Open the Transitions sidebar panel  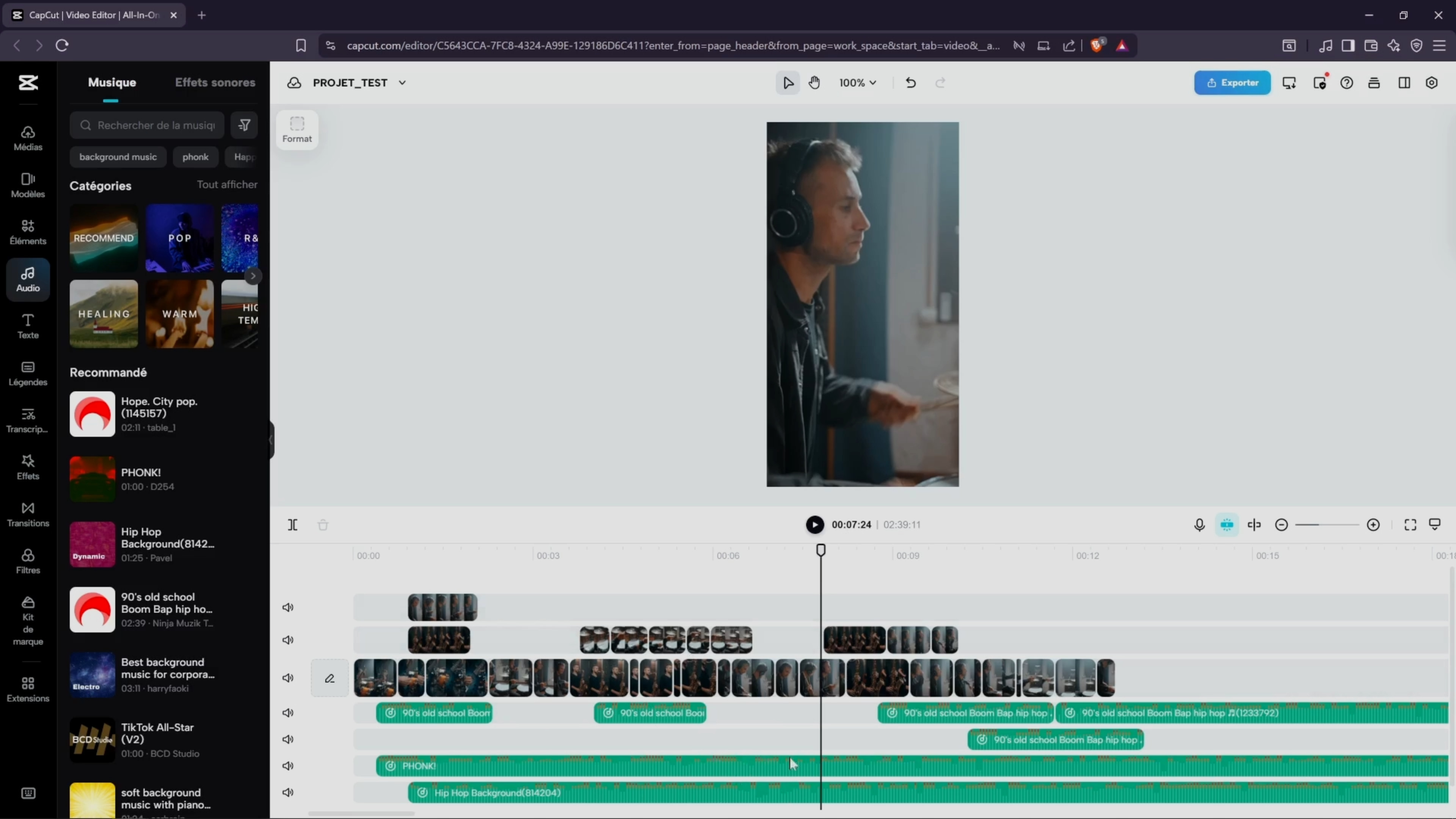point(28,514)
